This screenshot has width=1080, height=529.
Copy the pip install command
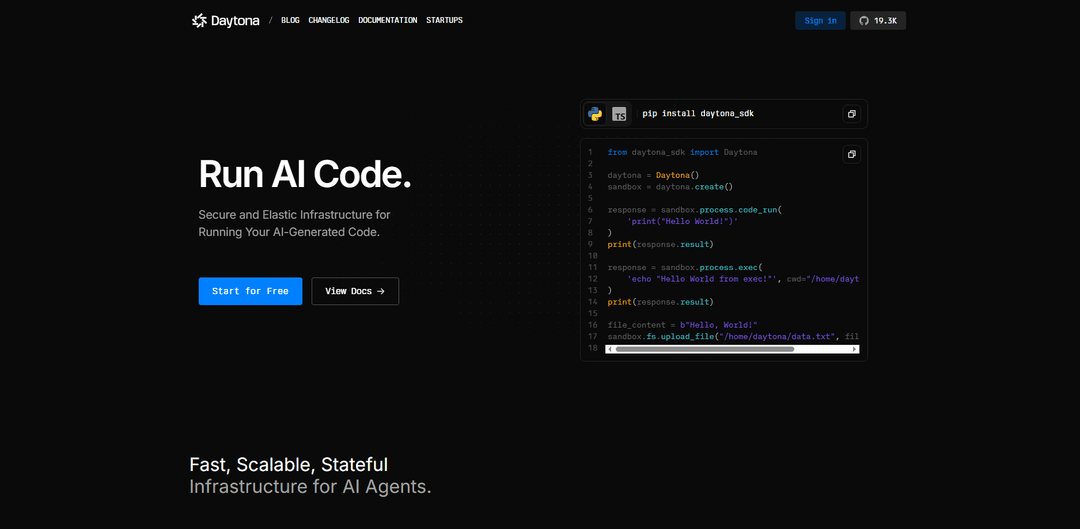pos(851,114)
